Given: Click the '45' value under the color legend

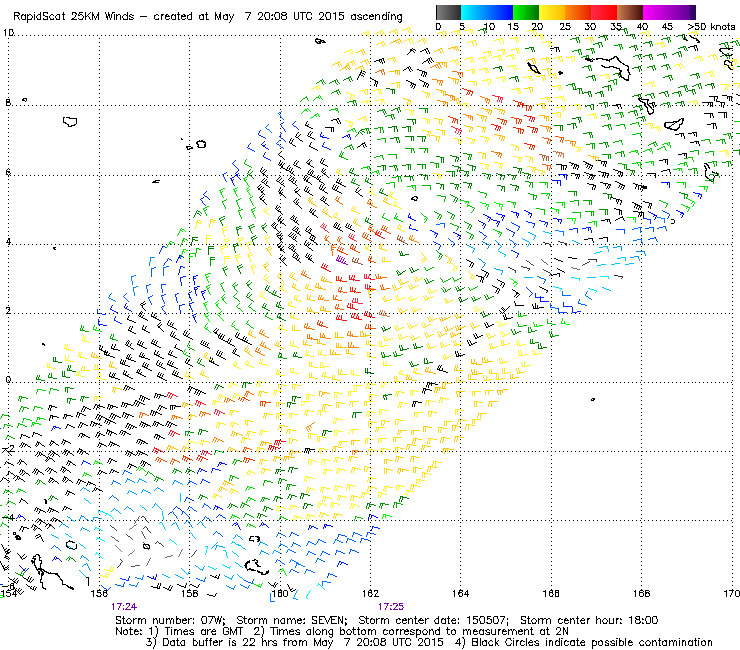Looking at the screenshot, I should 667,27.
